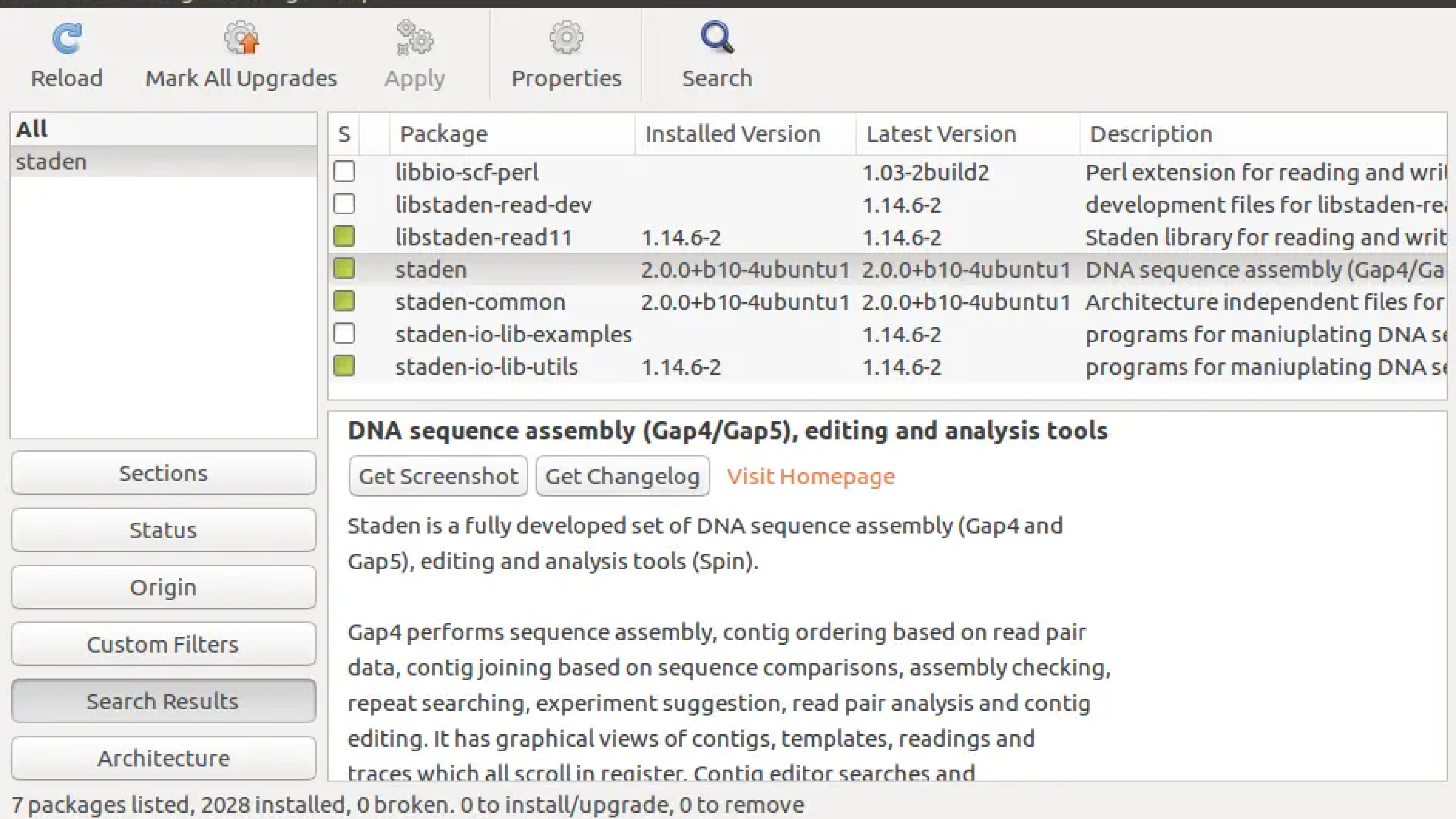Open the Properties gear icon

point(566,37)
